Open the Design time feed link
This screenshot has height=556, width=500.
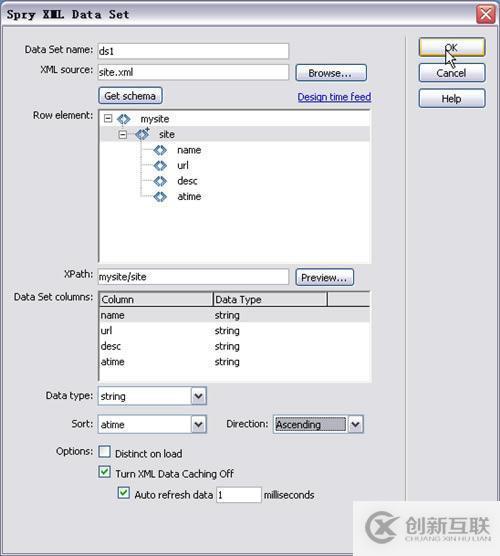tap(334, 97)
